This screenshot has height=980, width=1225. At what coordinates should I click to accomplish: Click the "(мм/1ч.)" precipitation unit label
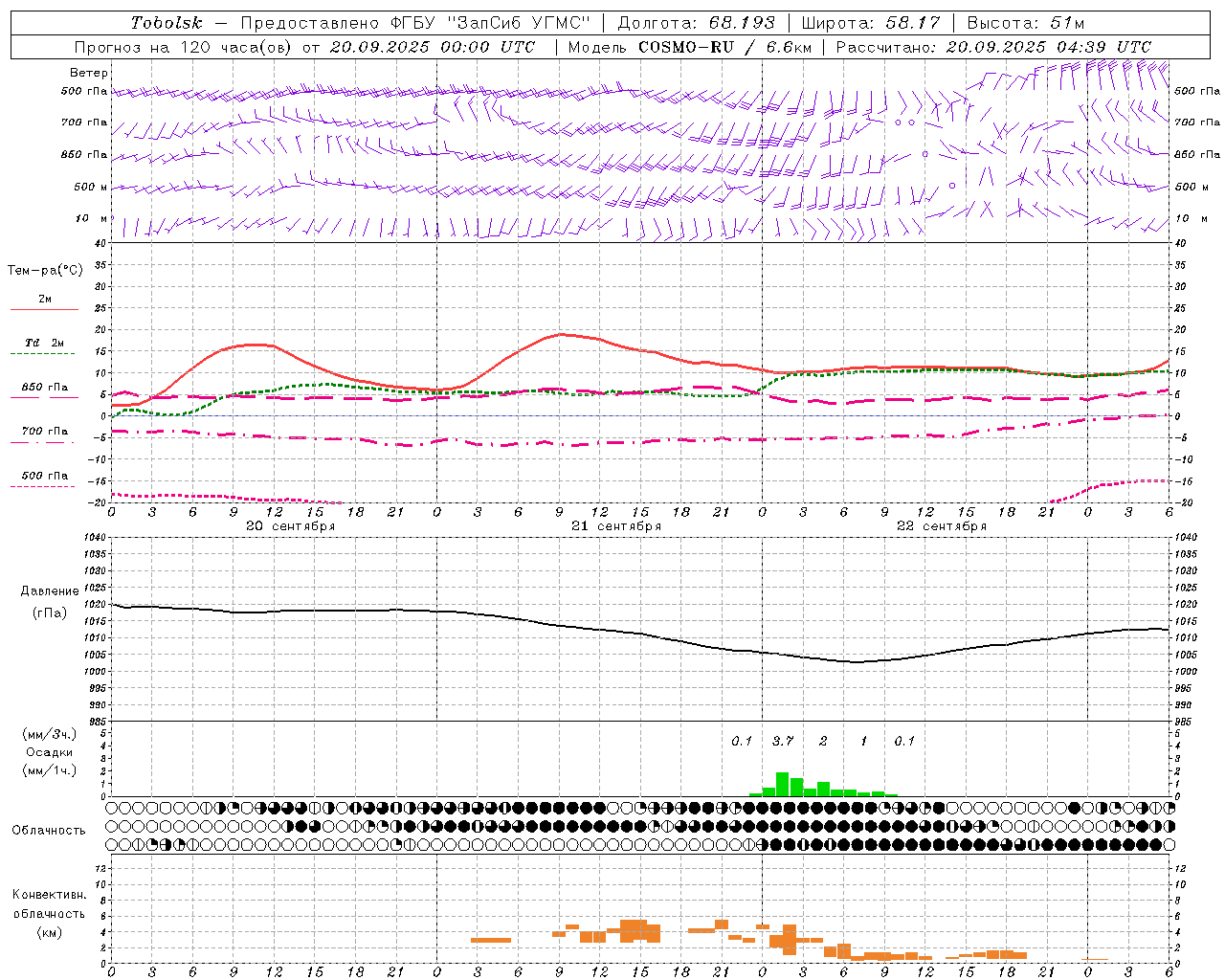click(x=49, y=770)
